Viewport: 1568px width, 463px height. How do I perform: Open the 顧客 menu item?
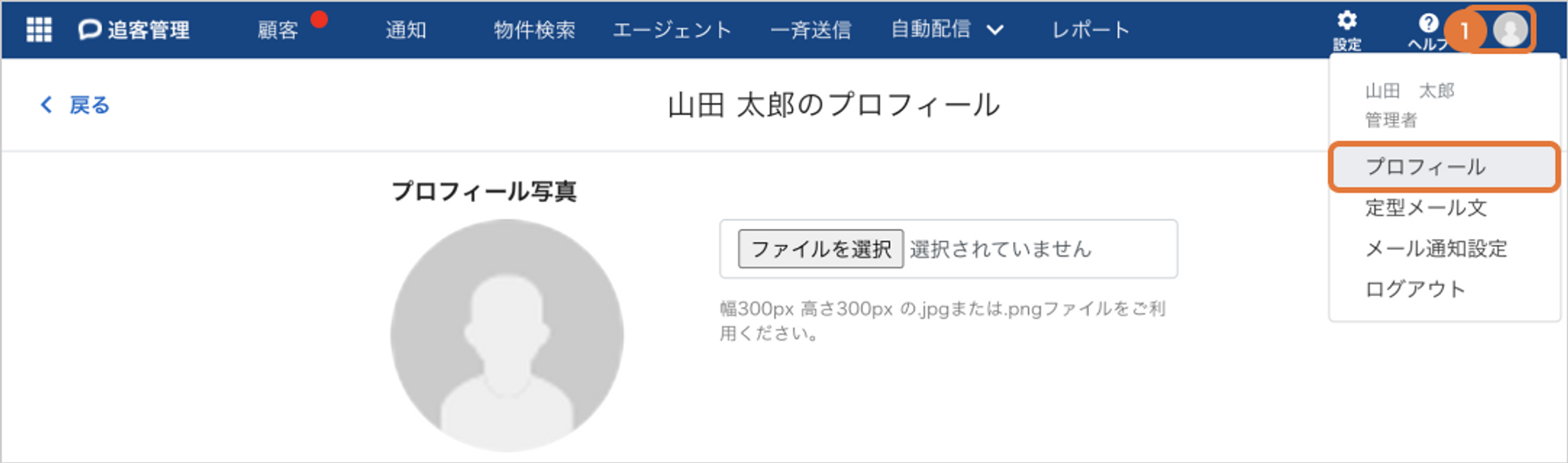[x=278, y=31]
